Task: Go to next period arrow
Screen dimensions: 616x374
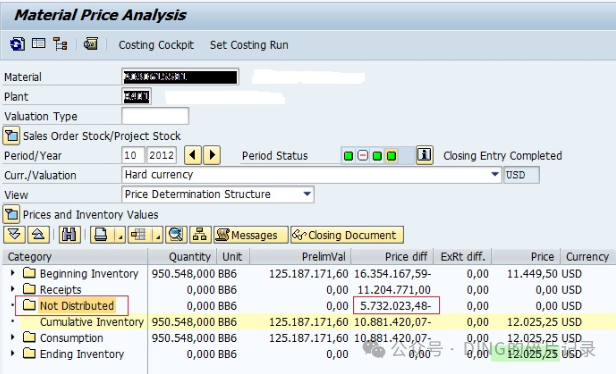Action: click(x=212, y=155)
